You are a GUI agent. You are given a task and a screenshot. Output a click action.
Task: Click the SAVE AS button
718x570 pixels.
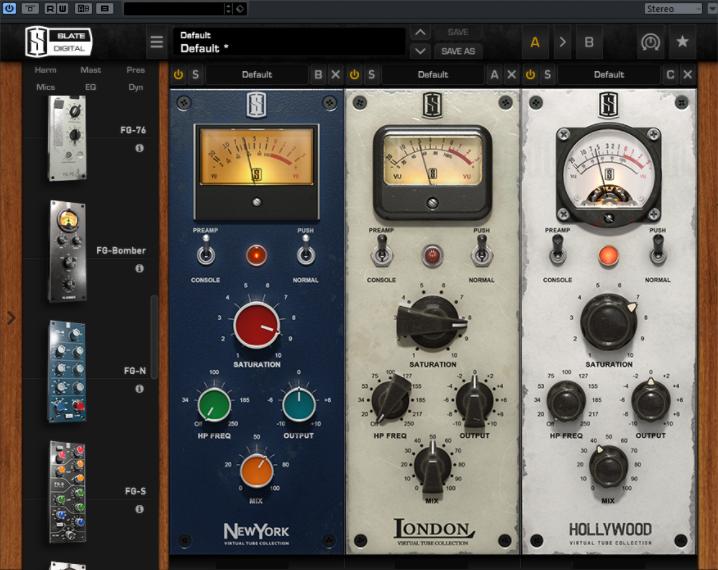click(458, 51)
